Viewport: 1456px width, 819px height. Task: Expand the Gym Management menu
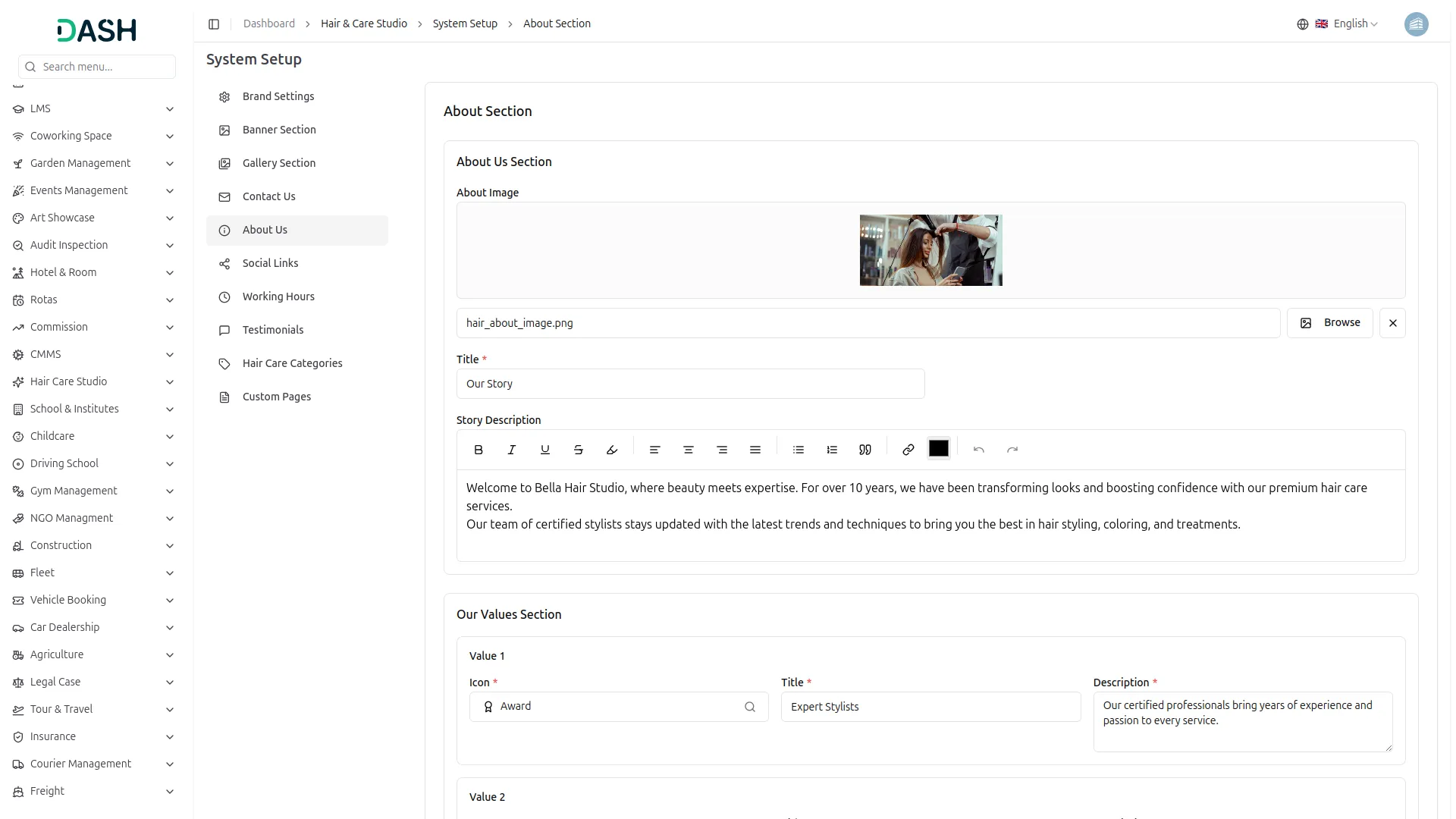point(95,491)
